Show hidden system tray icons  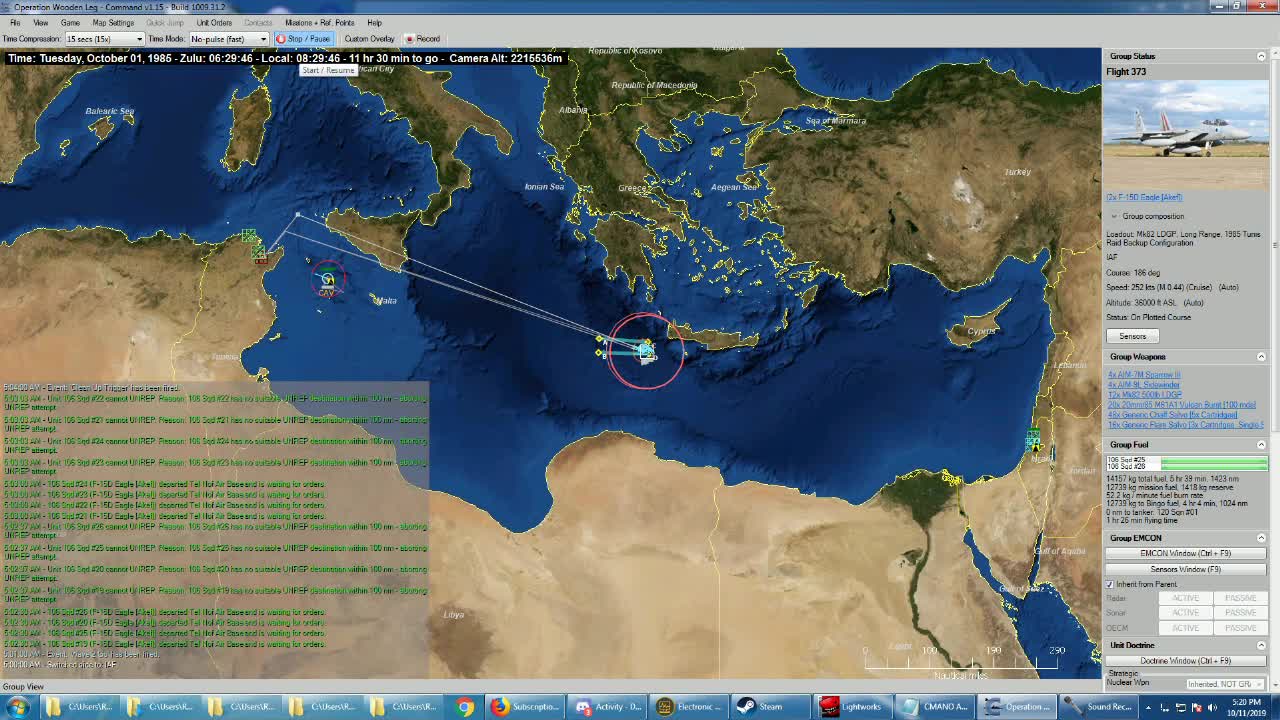[1148, 707]
